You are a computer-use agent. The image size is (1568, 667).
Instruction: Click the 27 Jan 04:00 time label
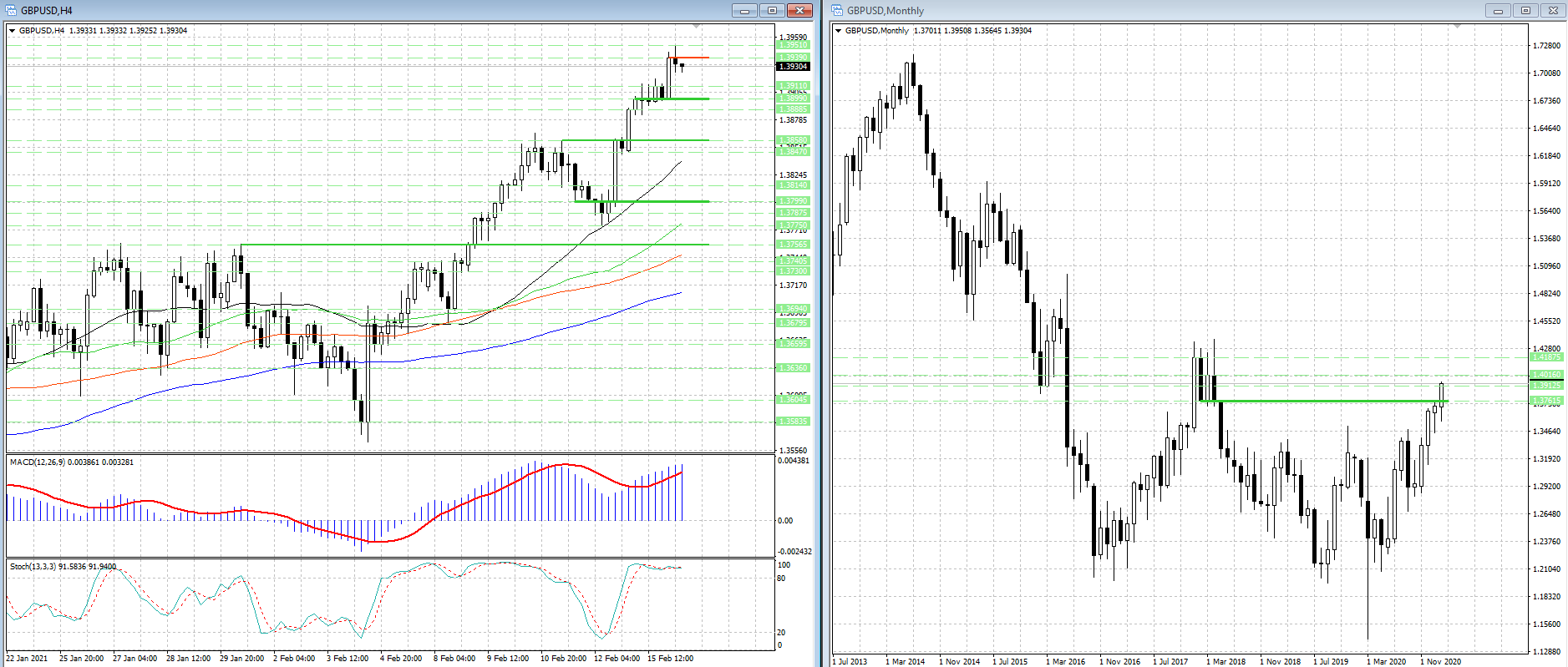coord(134,659)
